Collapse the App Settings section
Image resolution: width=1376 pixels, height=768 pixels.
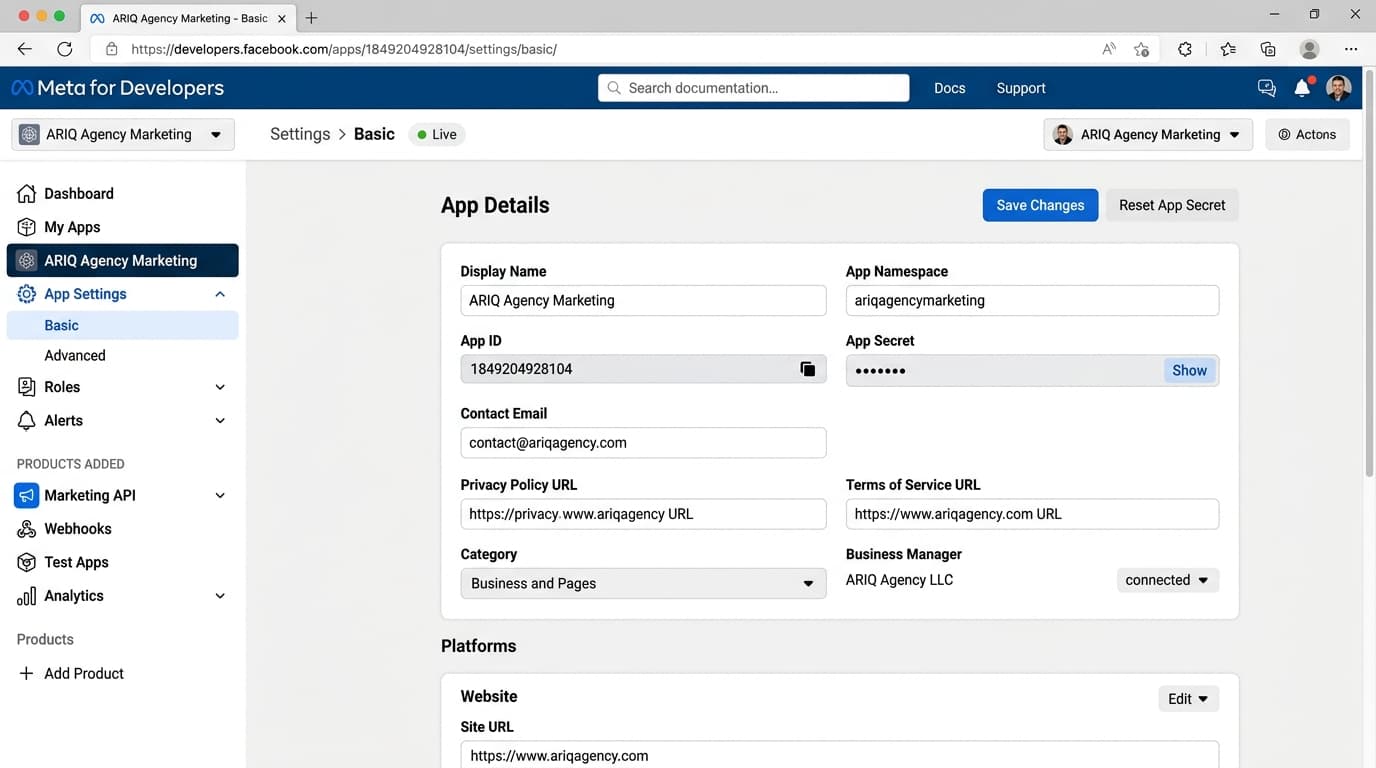pos(220,294)
